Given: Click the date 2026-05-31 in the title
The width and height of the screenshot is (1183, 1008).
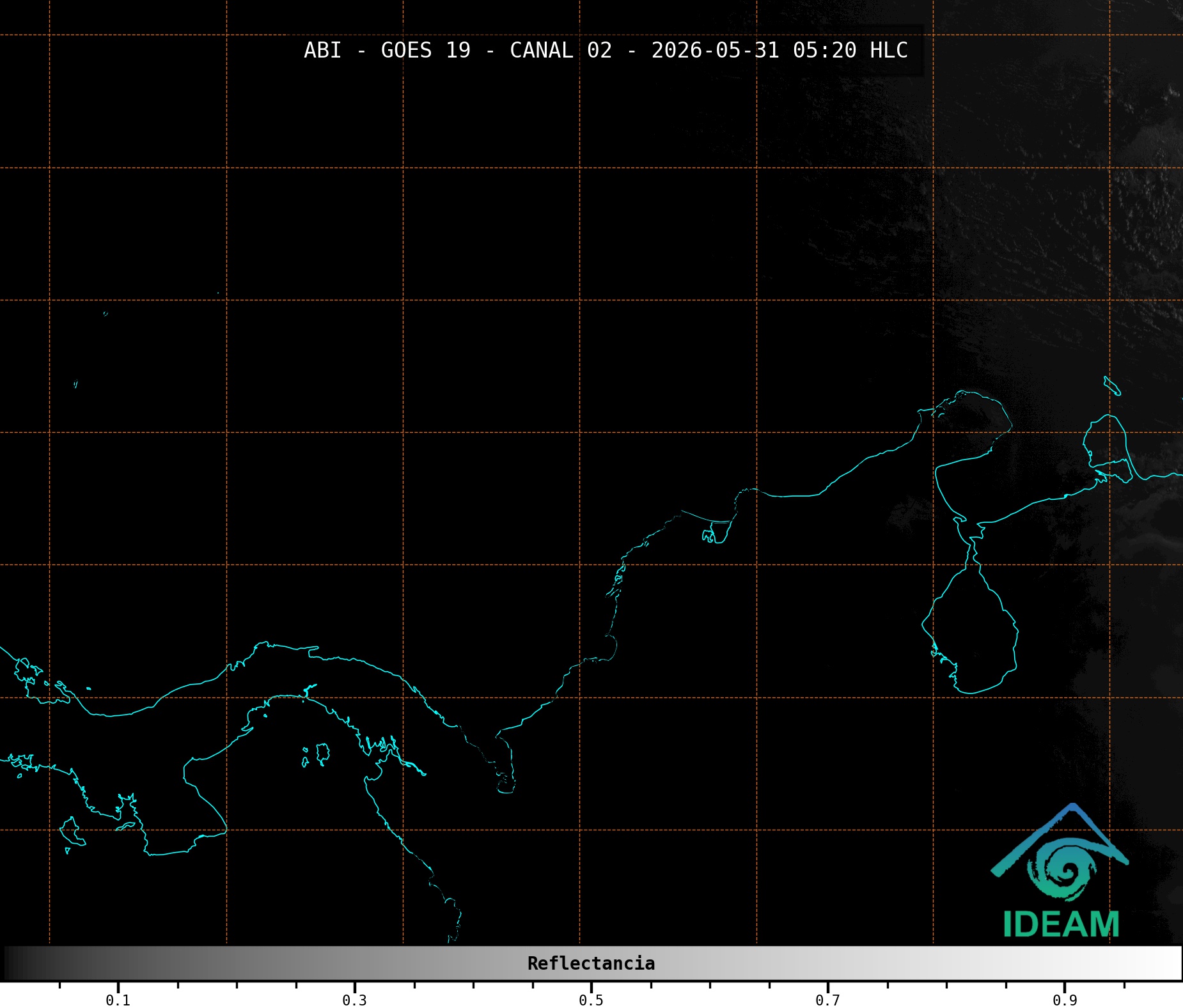Looking at the screenshot, I should pyautogui.click(x=715, y=50).
